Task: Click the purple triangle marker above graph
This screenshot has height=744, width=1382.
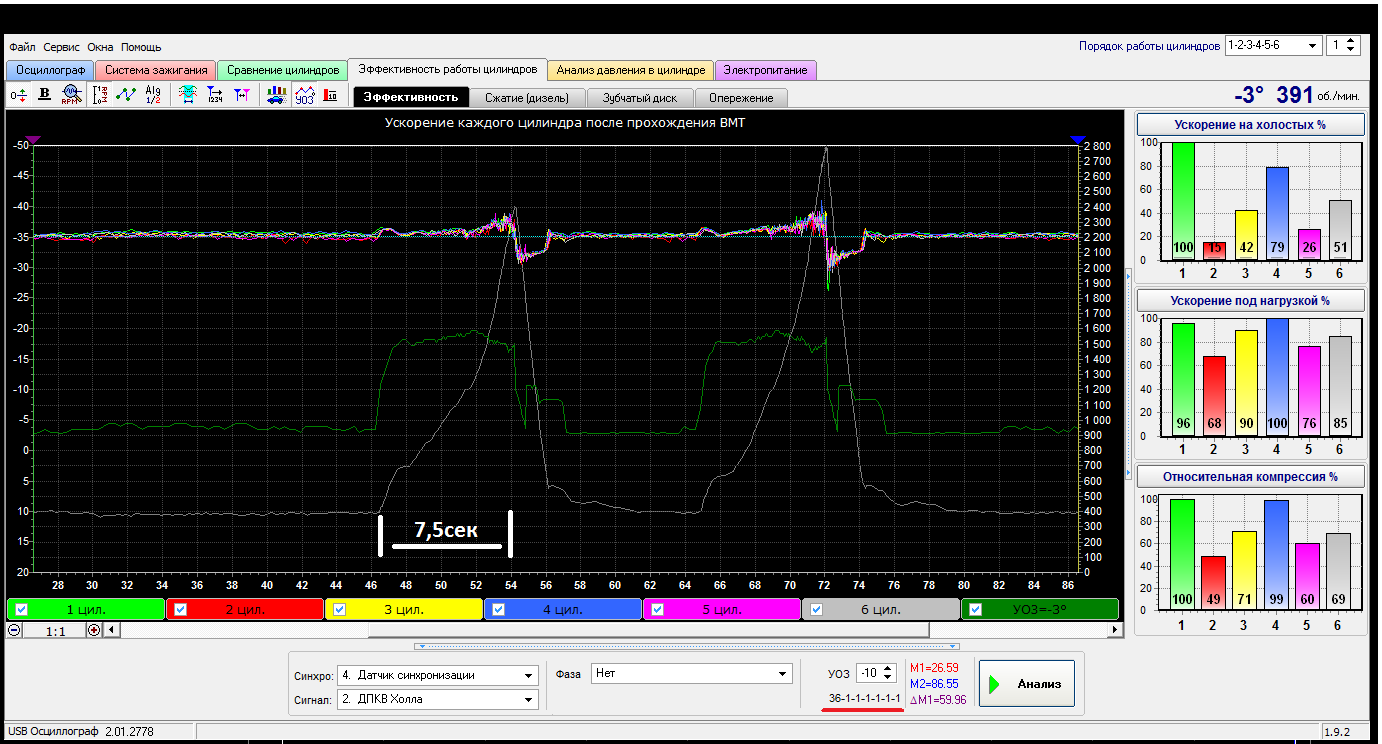Action: (x=33, y=139)
